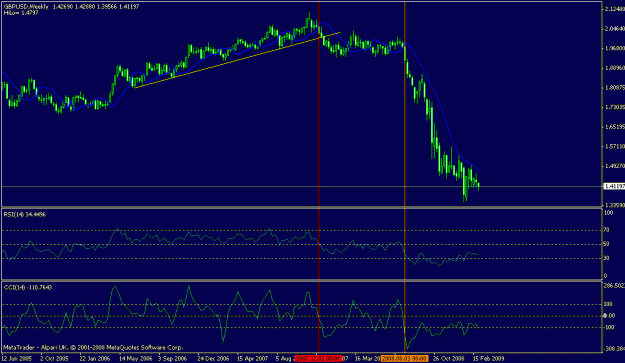The height and width of the screenshot is (363, 625).
Task: Click the red vertical line in price chart
Action: 318,104
